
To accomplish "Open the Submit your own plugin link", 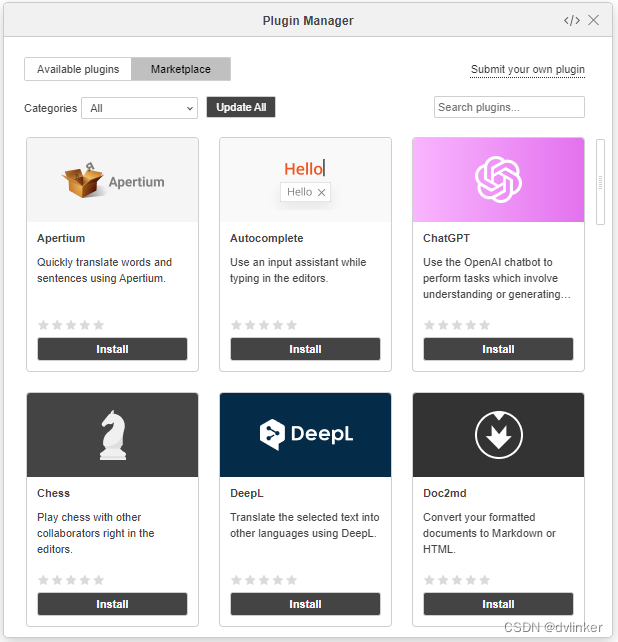I will [527, 70].
